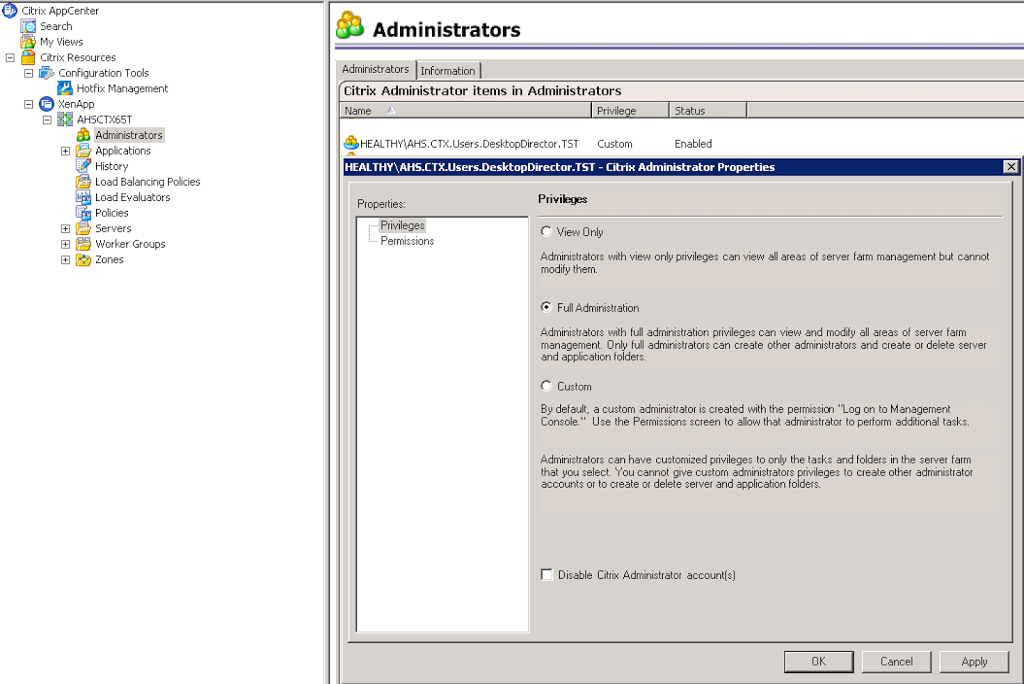
Task: Select the Hotfix Management icon
Action: pyautogui.click(x=65, y=89)
